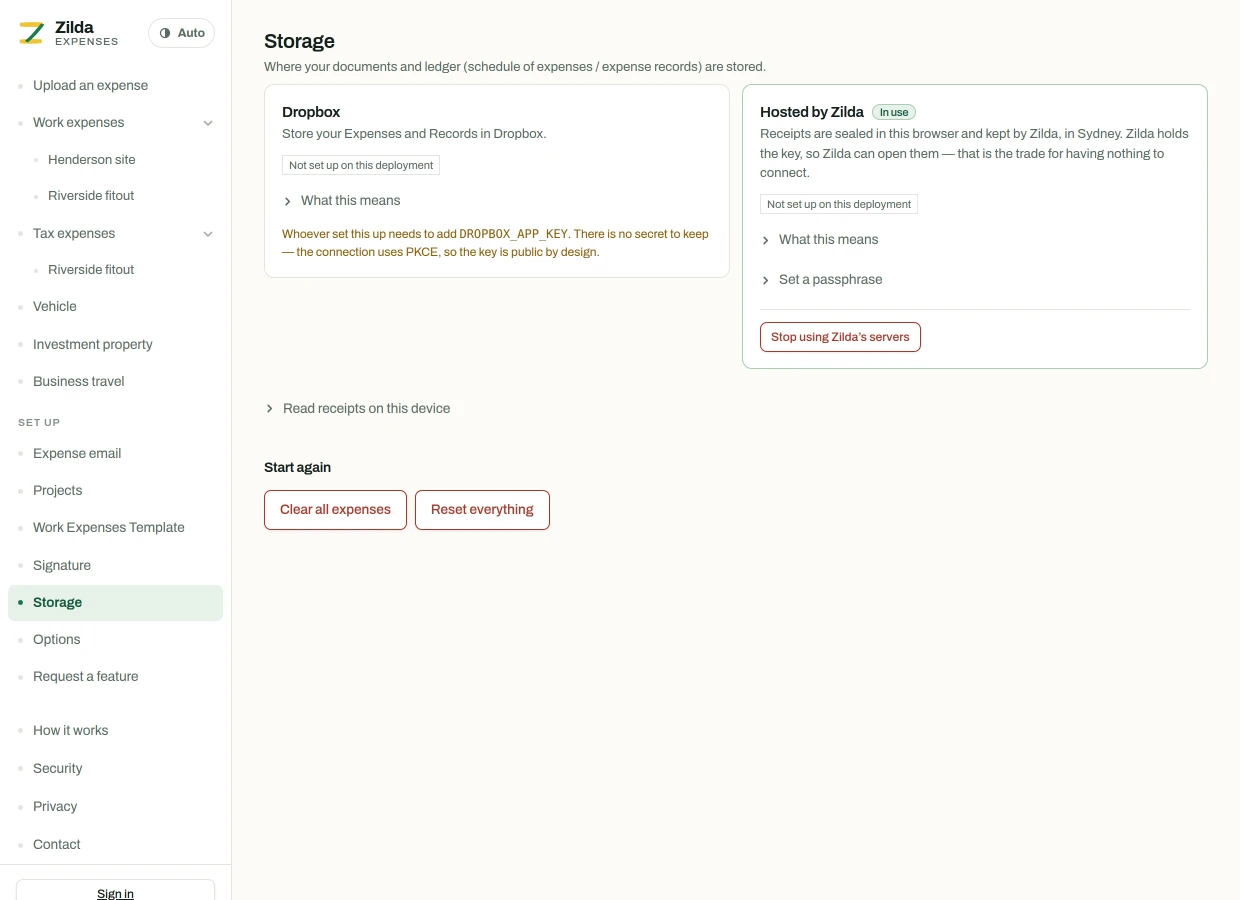Click the Sign in button
The width and height of the screenshot is (1240, 900).
[x=115, y=890]
